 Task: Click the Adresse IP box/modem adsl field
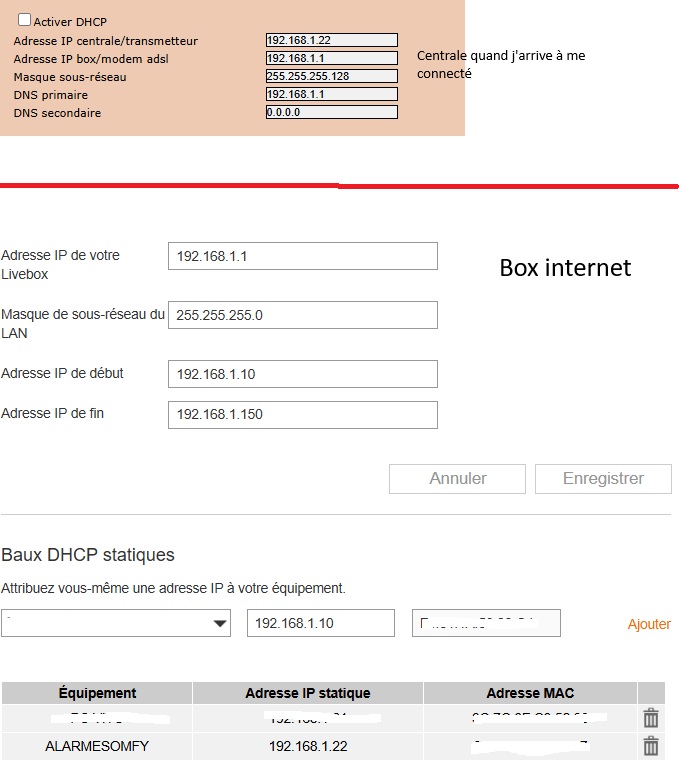coord(331,59)
